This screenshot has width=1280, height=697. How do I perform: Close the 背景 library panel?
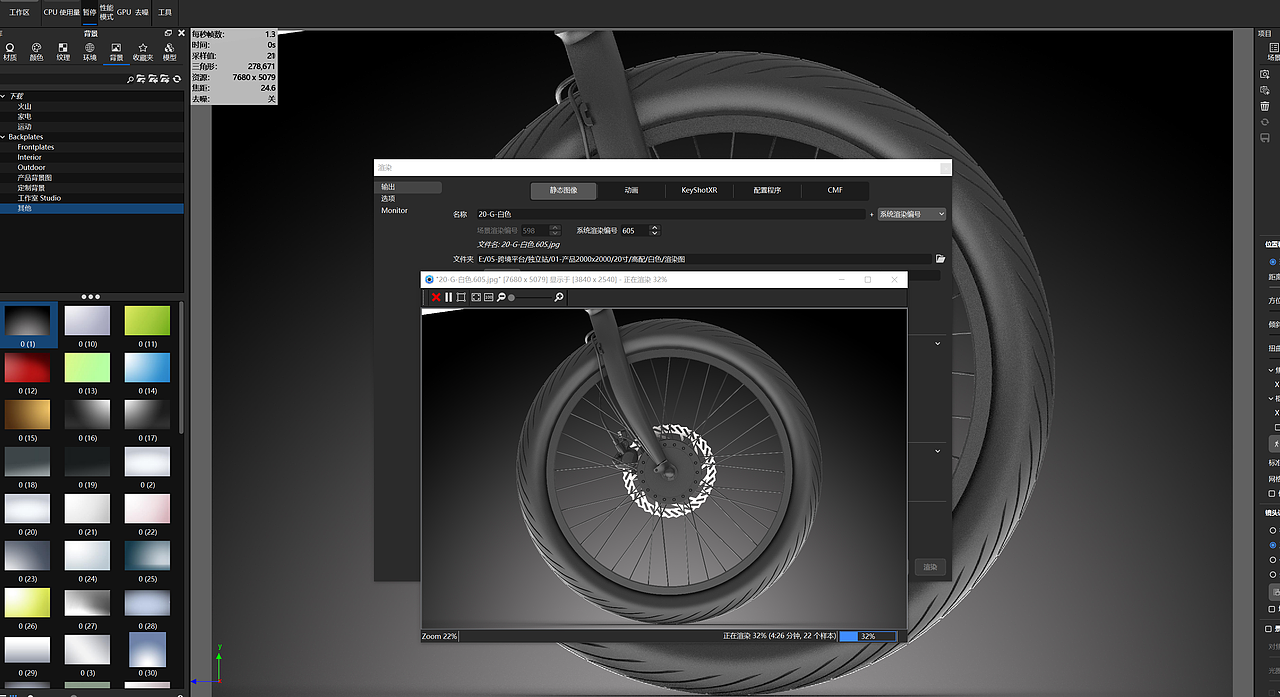pos(180,33)
